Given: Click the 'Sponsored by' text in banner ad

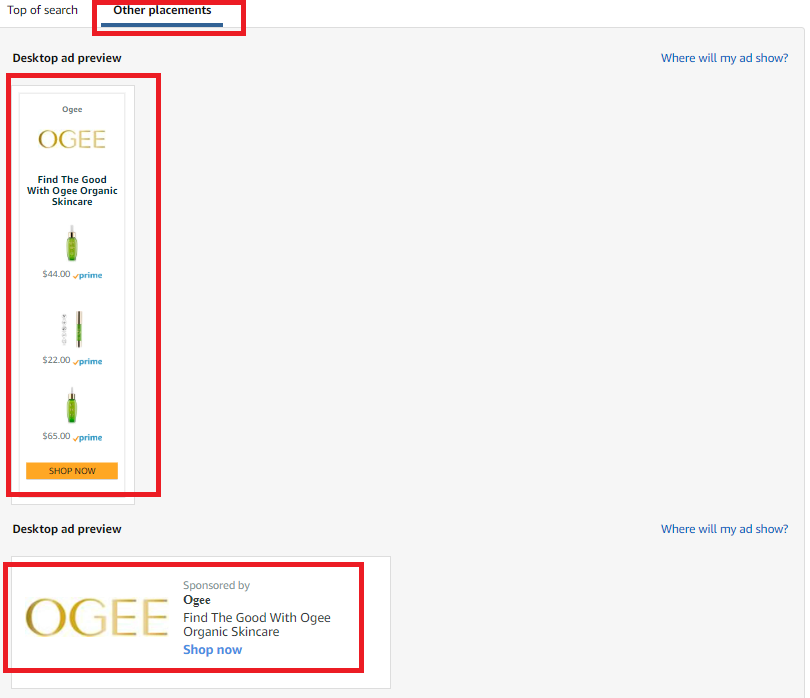Looking at the screenshot, I should pos(216,585).
